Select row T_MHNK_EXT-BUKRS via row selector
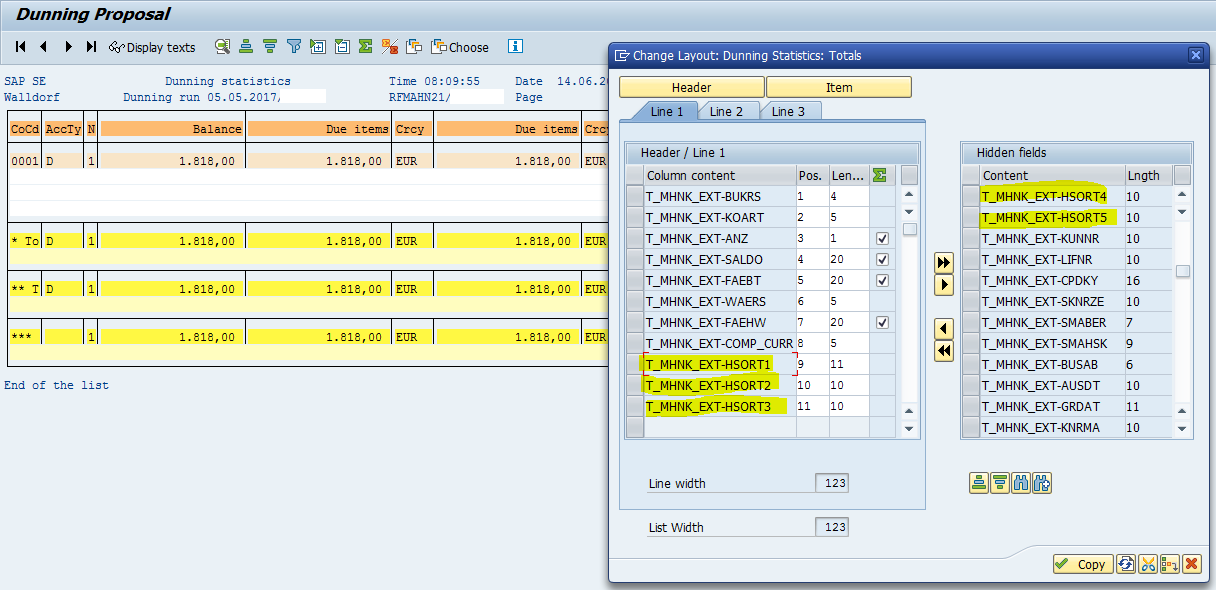This screenshot has width=1216, height=590. click(634, 197)
